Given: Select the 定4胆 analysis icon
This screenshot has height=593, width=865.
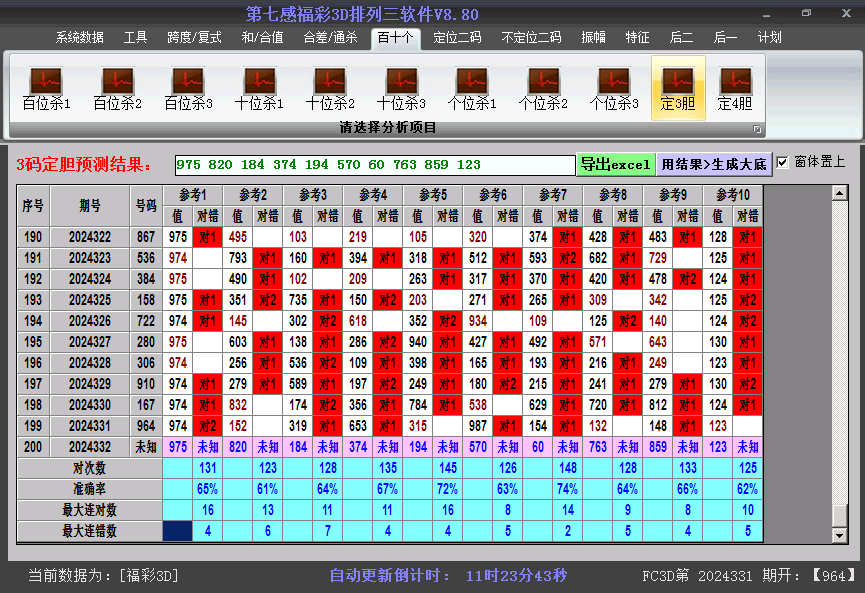Looking at the screenshot, I should coord(735,88).
